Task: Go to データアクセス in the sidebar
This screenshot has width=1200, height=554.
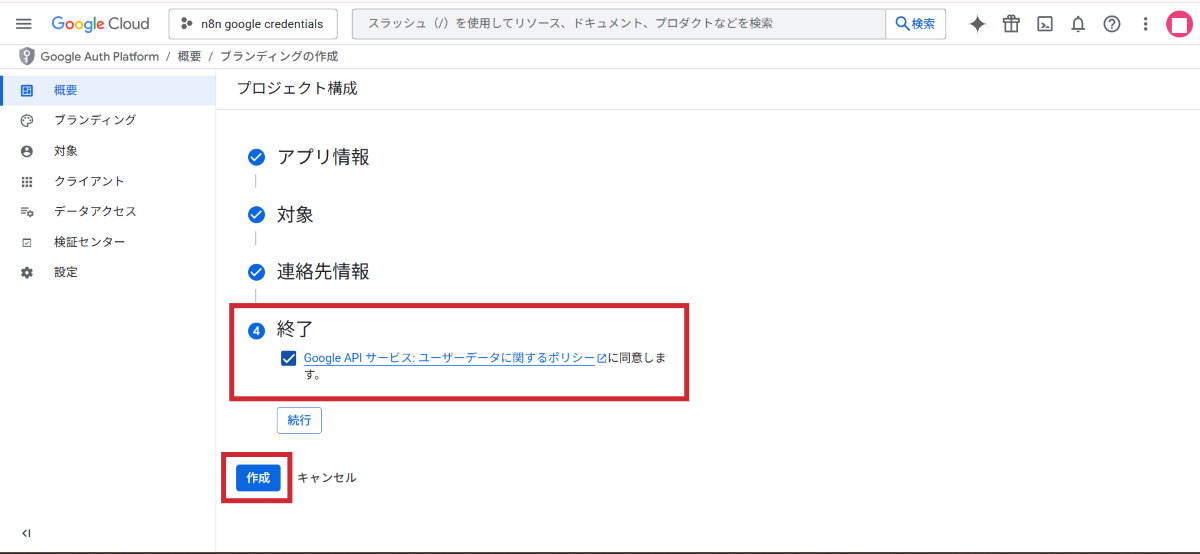Action: click(95, 212)
